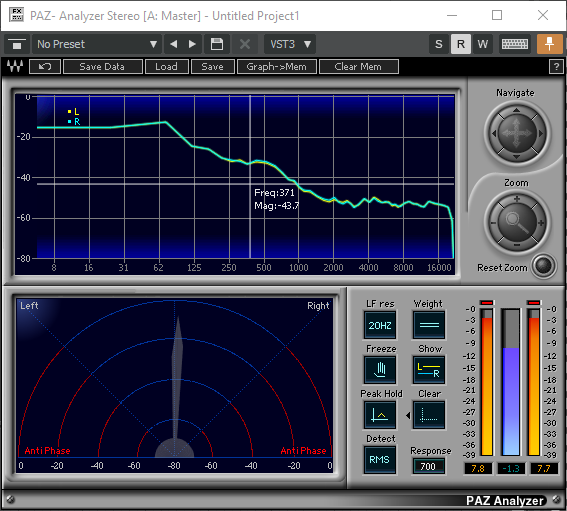The height and width of the screenshot is (511, 567).
Task: Click the Reset Zoom round button
Action: [544, 266]
